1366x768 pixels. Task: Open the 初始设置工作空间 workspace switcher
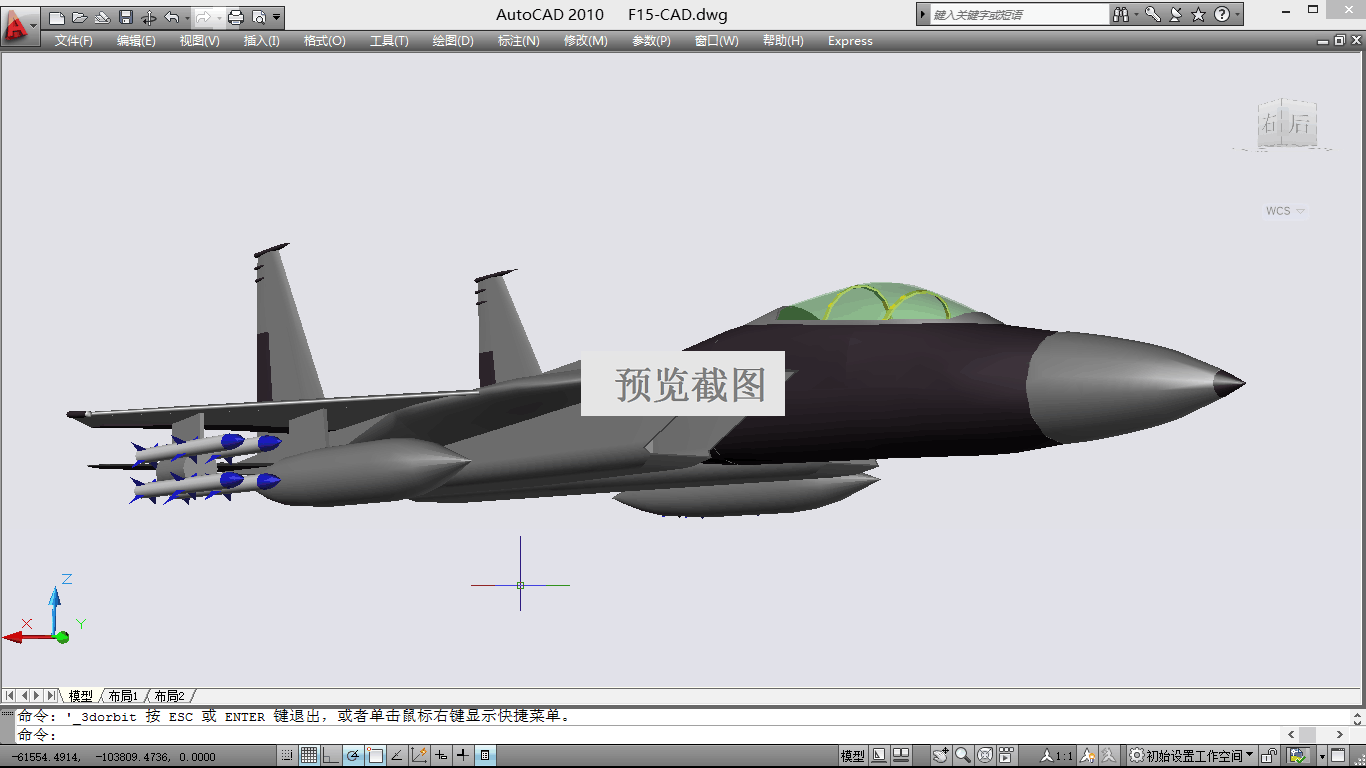pyautogui.click(x=1192, y=756)
